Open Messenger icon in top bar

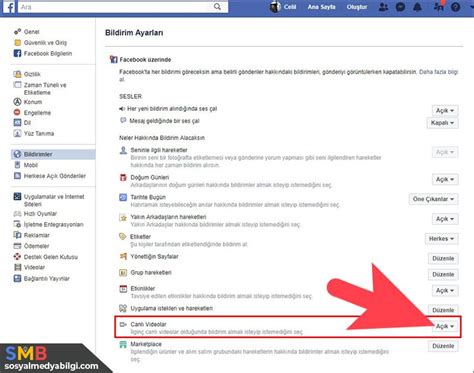coord(400,7)
